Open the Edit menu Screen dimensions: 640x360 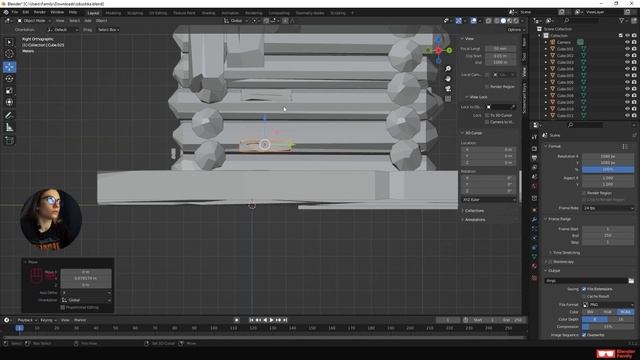pos(26,12)
